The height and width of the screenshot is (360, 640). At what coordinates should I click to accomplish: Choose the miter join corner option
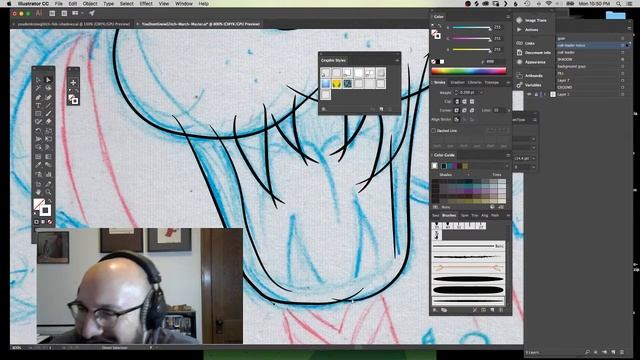[457, 110]
